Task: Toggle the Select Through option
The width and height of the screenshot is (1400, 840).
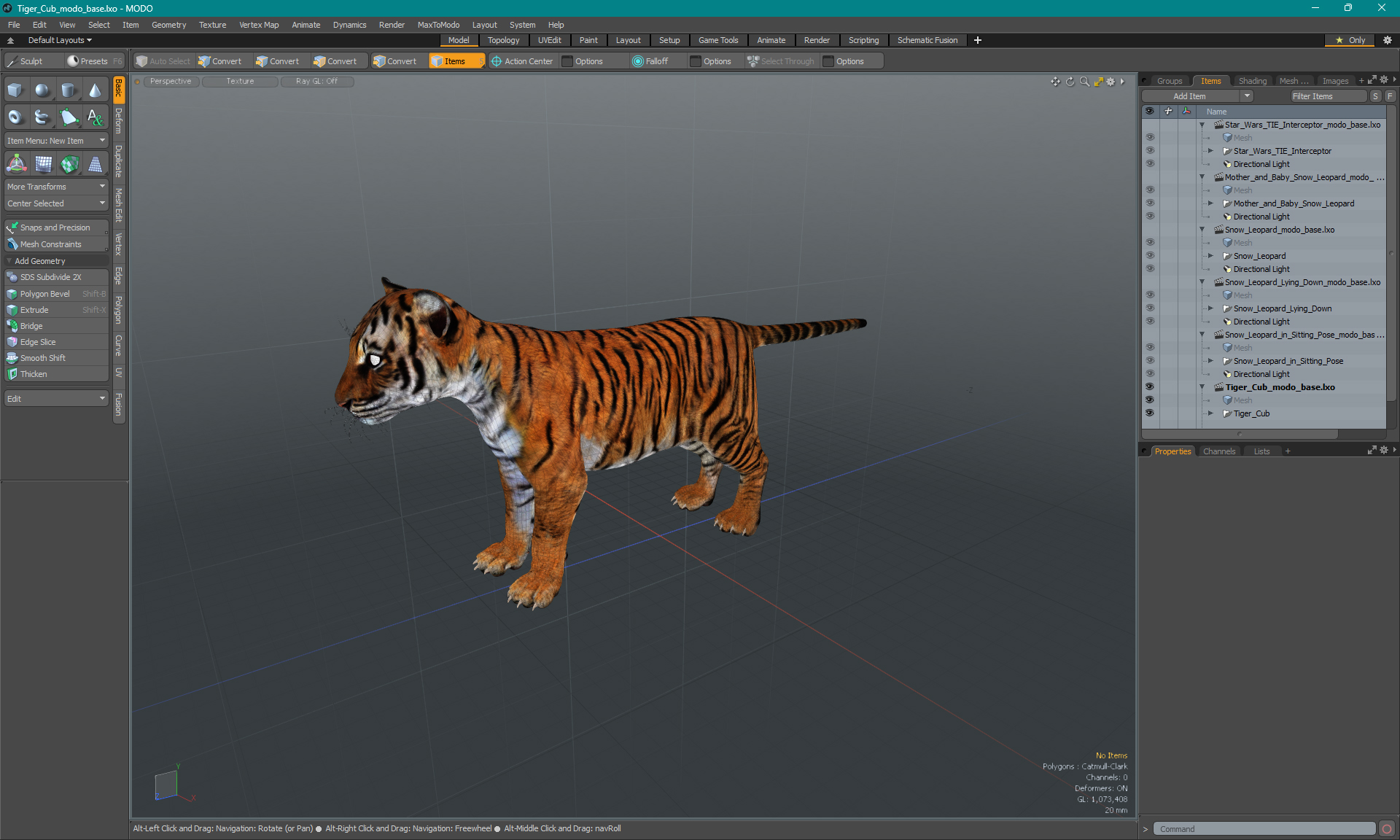Action: (781, 61)
